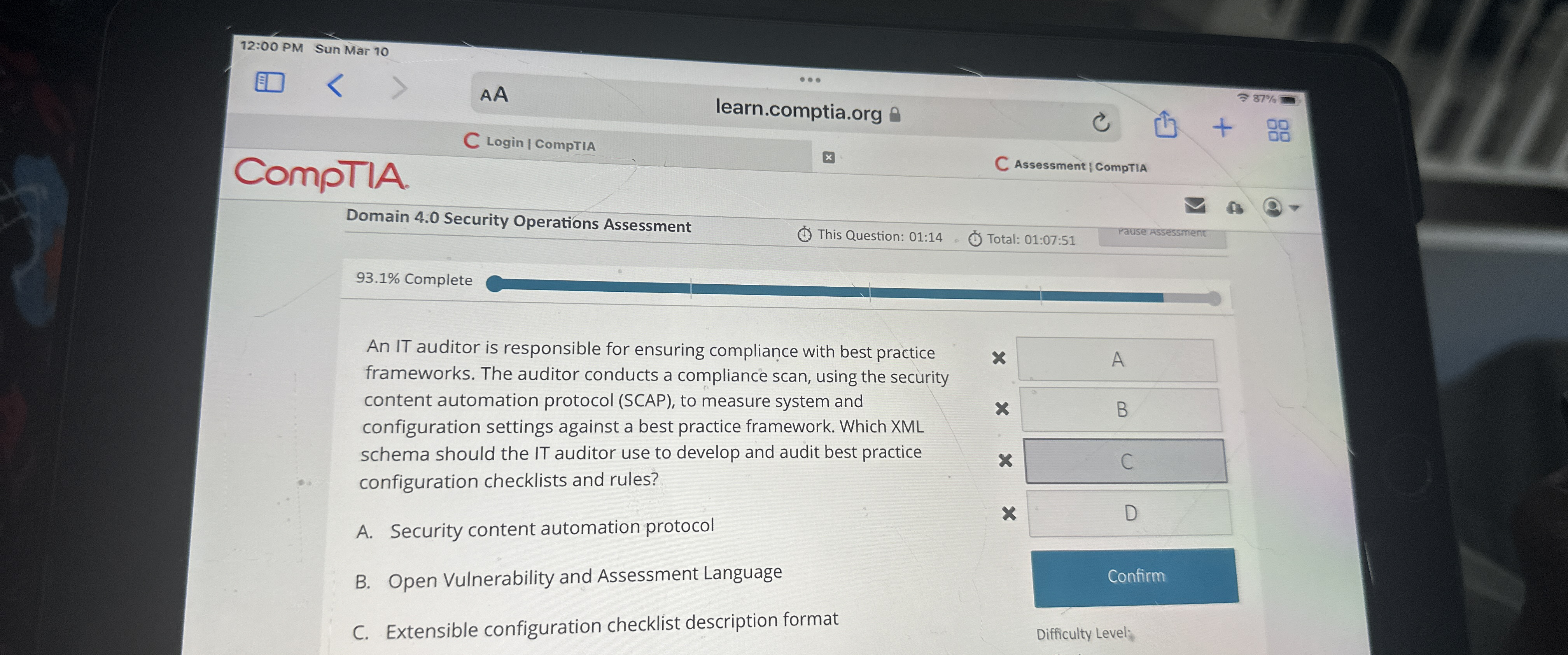Image resolution: width=1568 pixels, height=655 pixels.
Task: Close the tab with the x button
Action: (828, 157)
